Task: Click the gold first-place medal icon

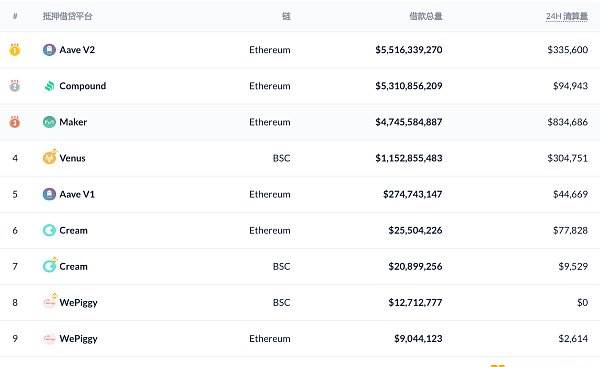Action: pos(15,50)
